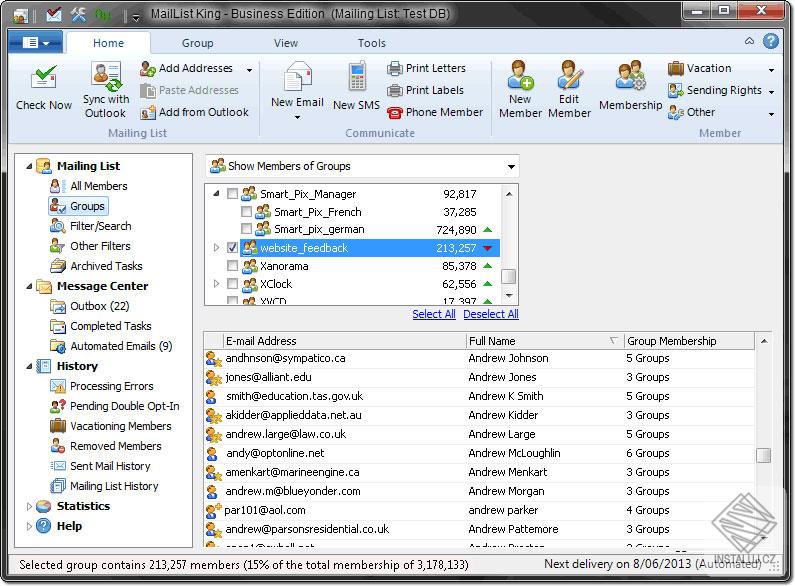Click the Select All link
The width and height of the screenshot is (795, 586).
pos(433,314)
